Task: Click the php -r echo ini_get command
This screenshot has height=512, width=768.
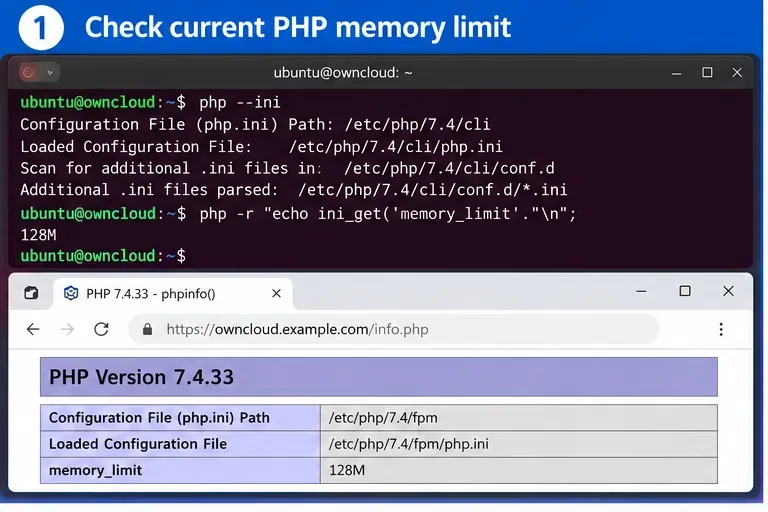Action: [388, 214]
